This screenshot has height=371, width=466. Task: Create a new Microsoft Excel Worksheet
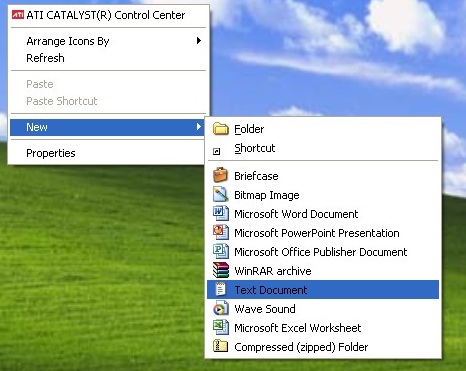[323, 328]
